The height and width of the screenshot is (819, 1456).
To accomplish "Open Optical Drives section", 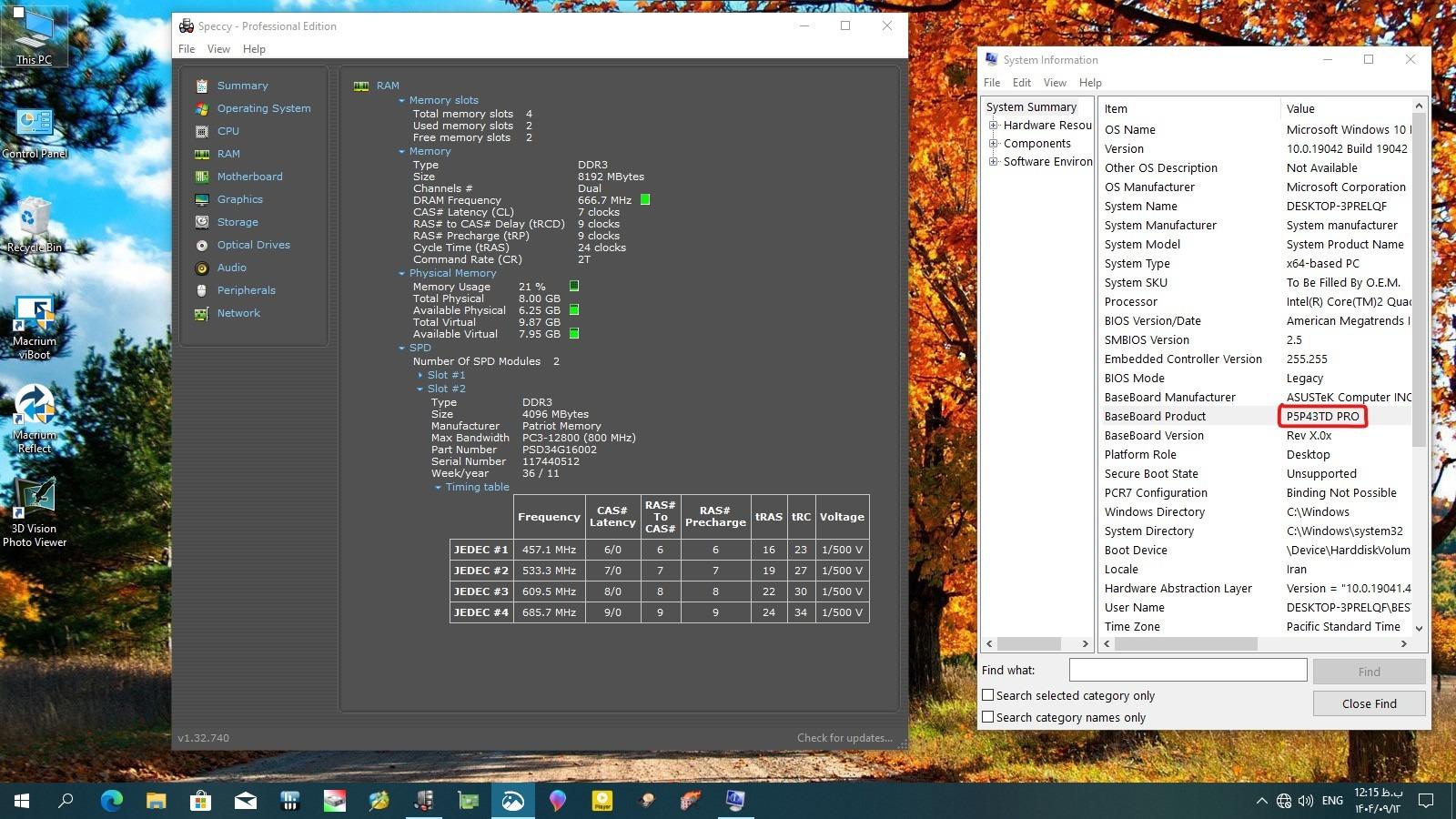I will (253, 245).
